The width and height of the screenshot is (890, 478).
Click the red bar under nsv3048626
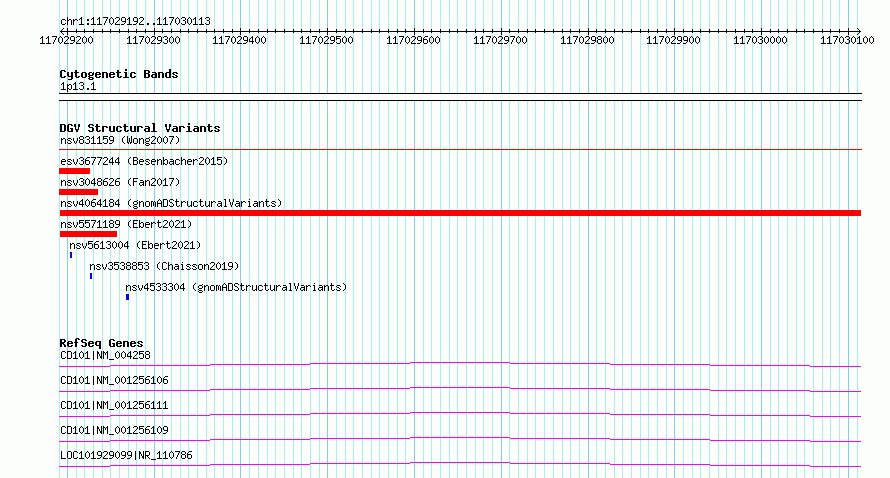(79, 192)
